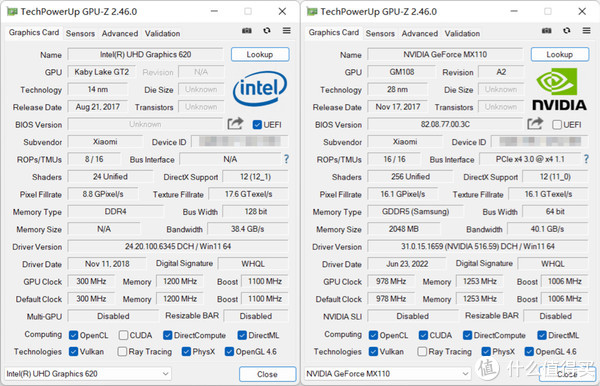600x386 pixels.
Task: Switch to Sensors tab in Intel window
Action: coord(80,34)
